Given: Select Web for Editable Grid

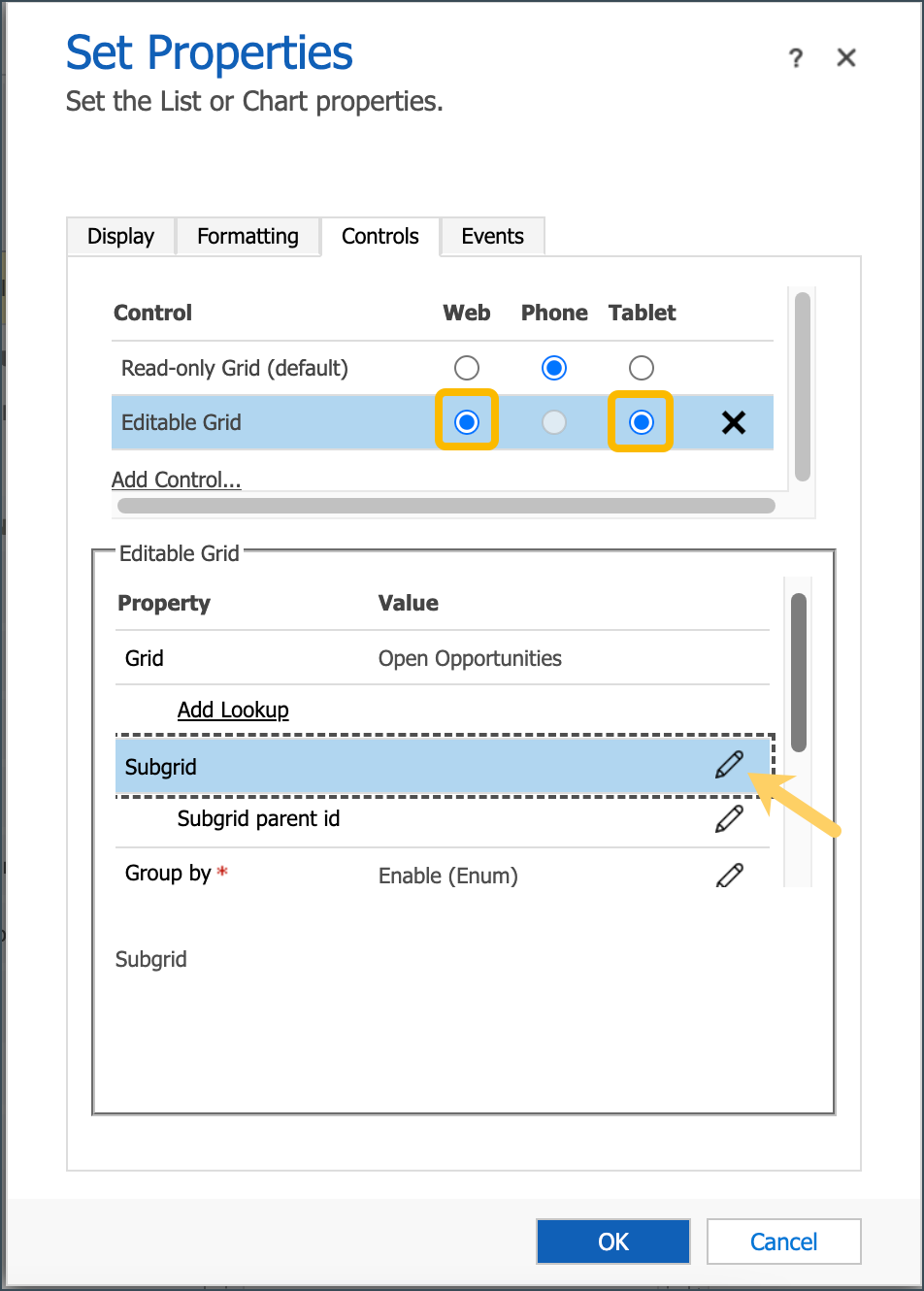Looking at the screenshot, I should 467,422.
